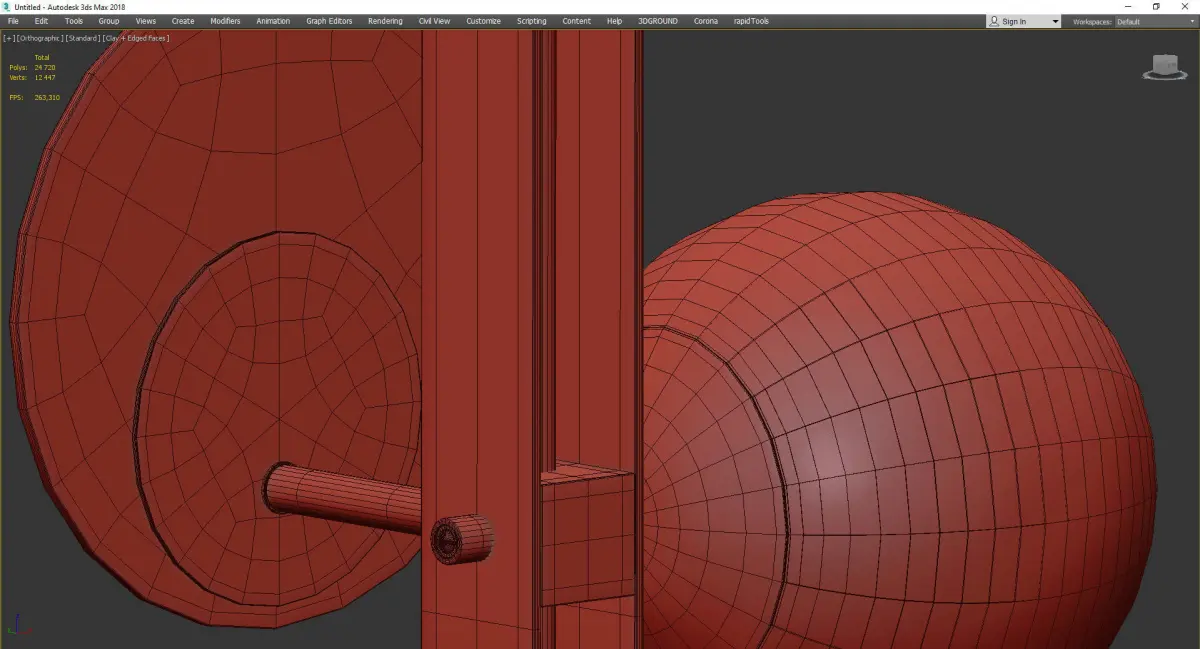Open the Customize menu
The width and height of the screenshot is (1200, 649).
pyautogui.click(x=483, y=21)
